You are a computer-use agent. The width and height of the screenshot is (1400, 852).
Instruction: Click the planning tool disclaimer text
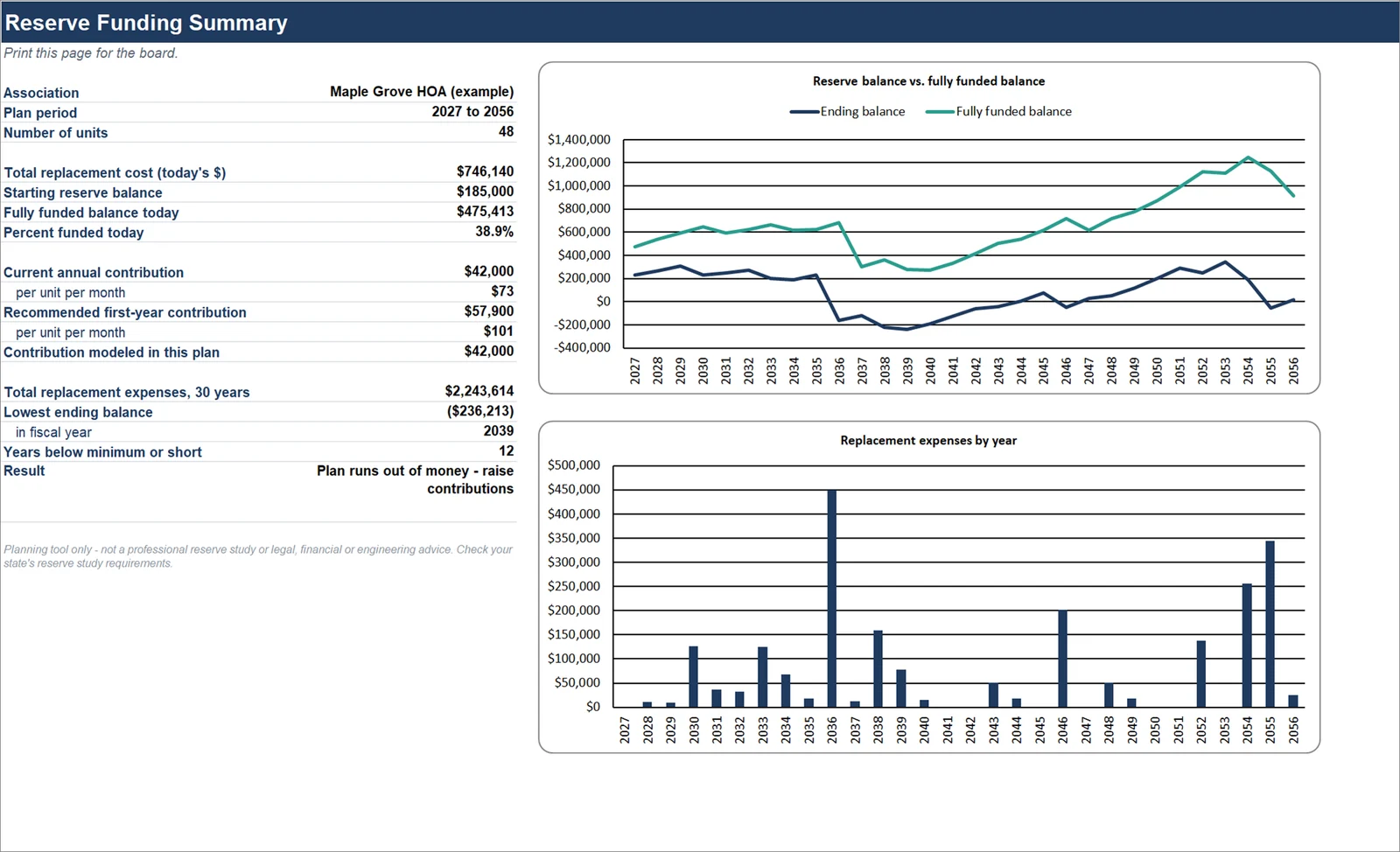(258, 556)
